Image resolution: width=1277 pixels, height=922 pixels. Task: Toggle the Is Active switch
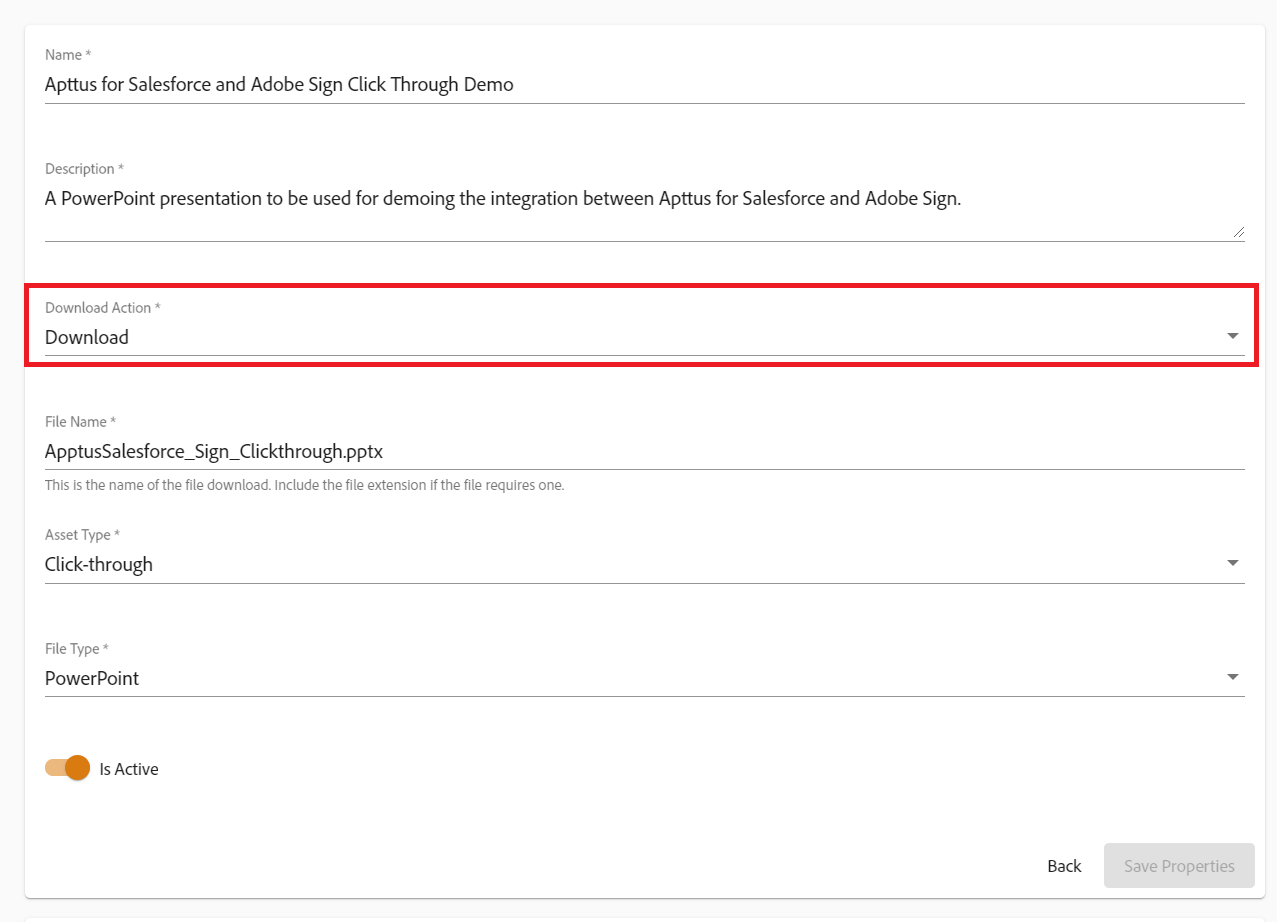67,768
